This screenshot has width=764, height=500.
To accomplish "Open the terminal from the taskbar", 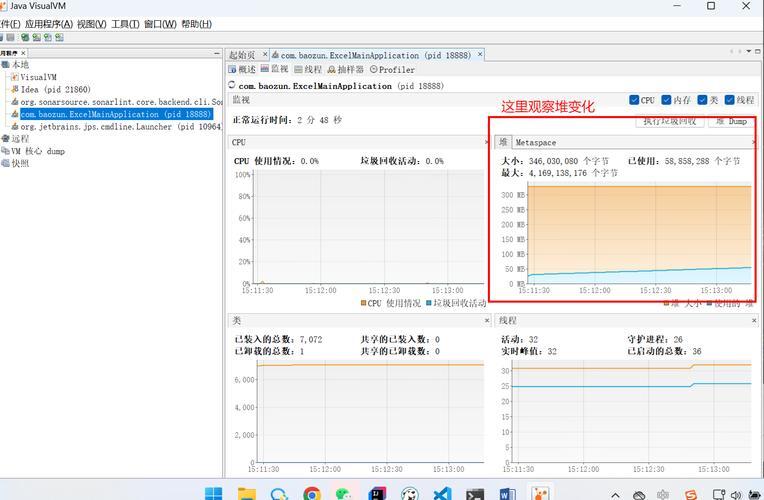I will click(475, 493).
